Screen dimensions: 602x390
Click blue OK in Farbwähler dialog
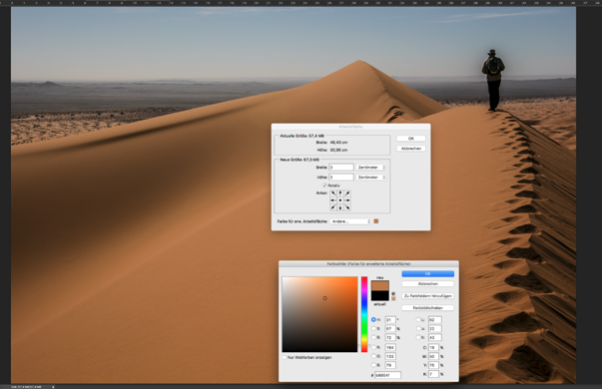pos(428,274)
